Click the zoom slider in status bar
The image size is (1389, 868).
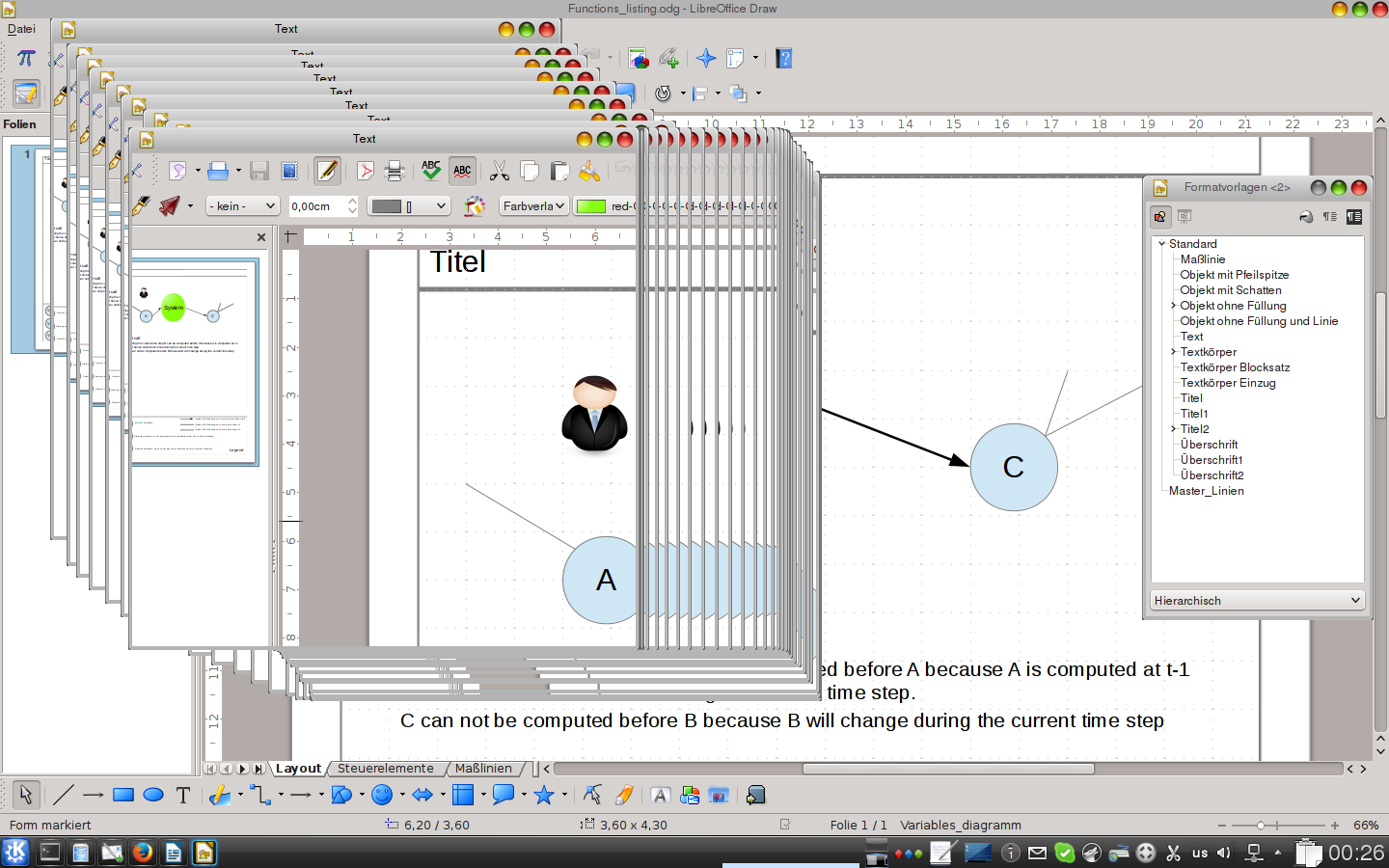[1275, 826]
